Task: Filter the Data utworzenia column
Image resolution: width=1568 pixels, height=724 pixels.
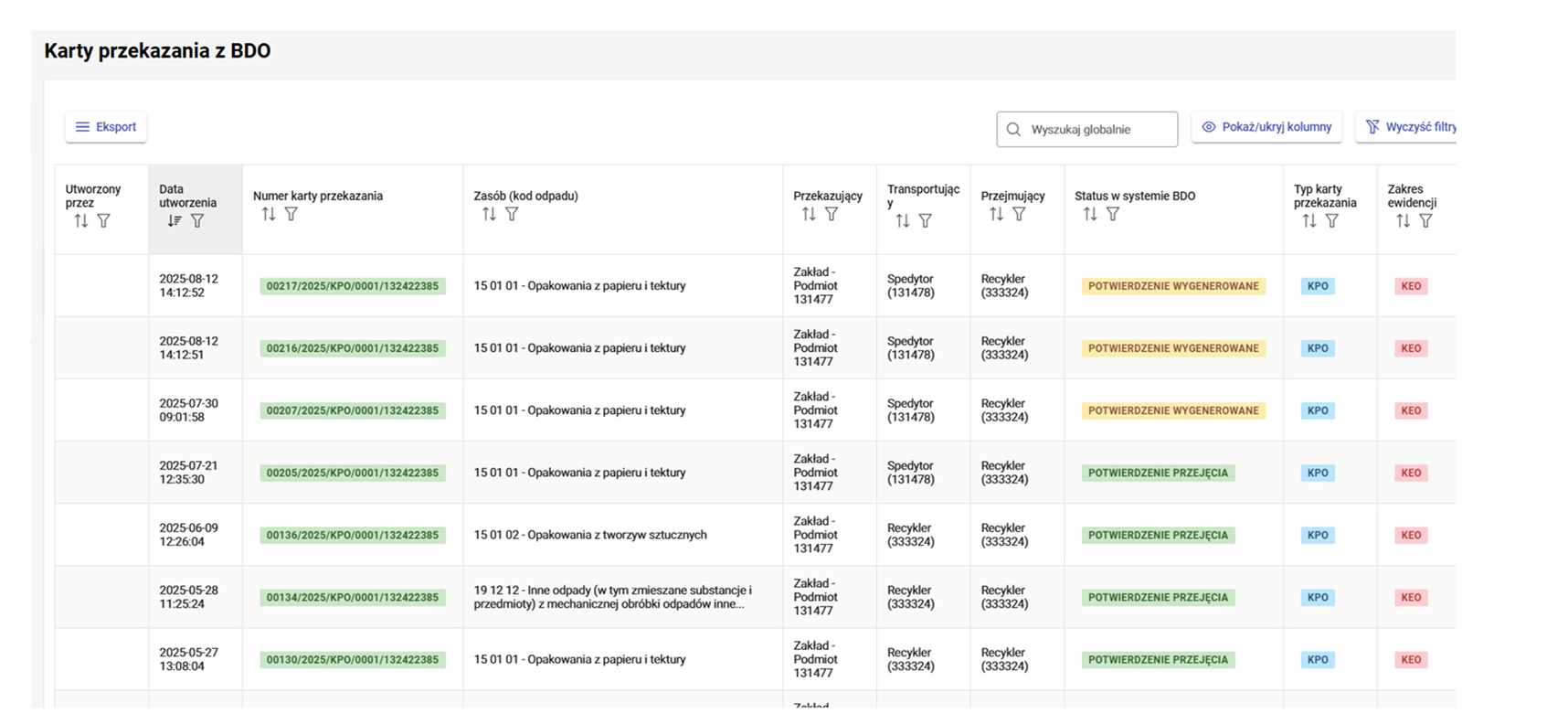Action: coord(197,221)
